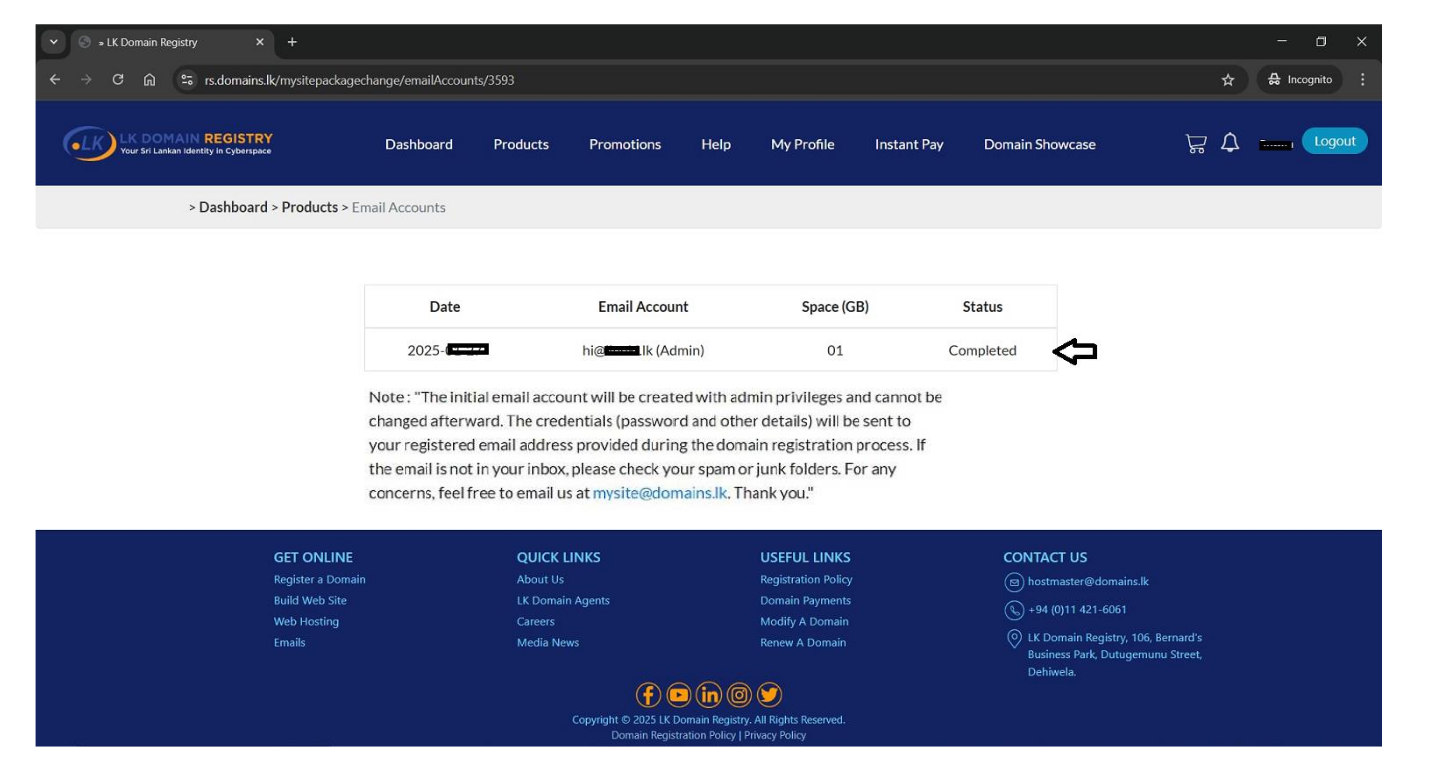Open Careers footer link
The height and width of the screenshot is (771, 1429).
point(536,621)
